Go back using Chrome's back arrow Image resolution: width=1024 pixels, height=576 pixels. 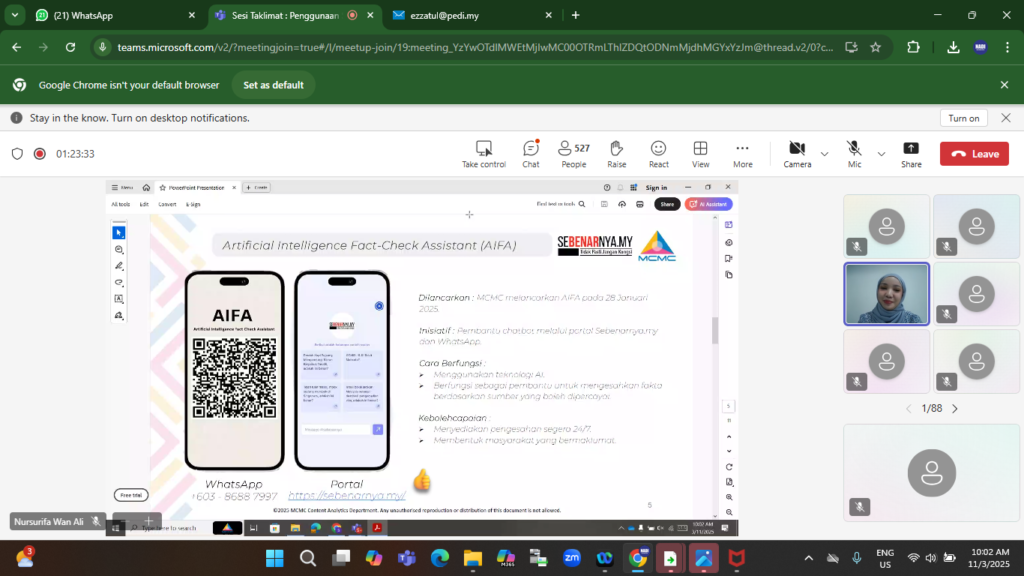tap(16, 47)
